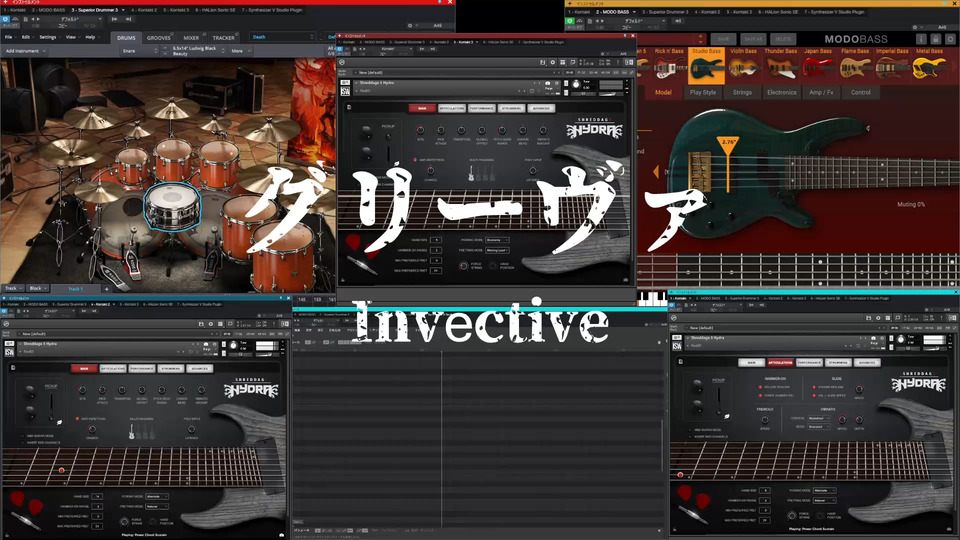This screenshot has height=540, width=960.
Task: Click red guitar pick icon in Kontakt 2 window
Action: click(x=17, y=498)
